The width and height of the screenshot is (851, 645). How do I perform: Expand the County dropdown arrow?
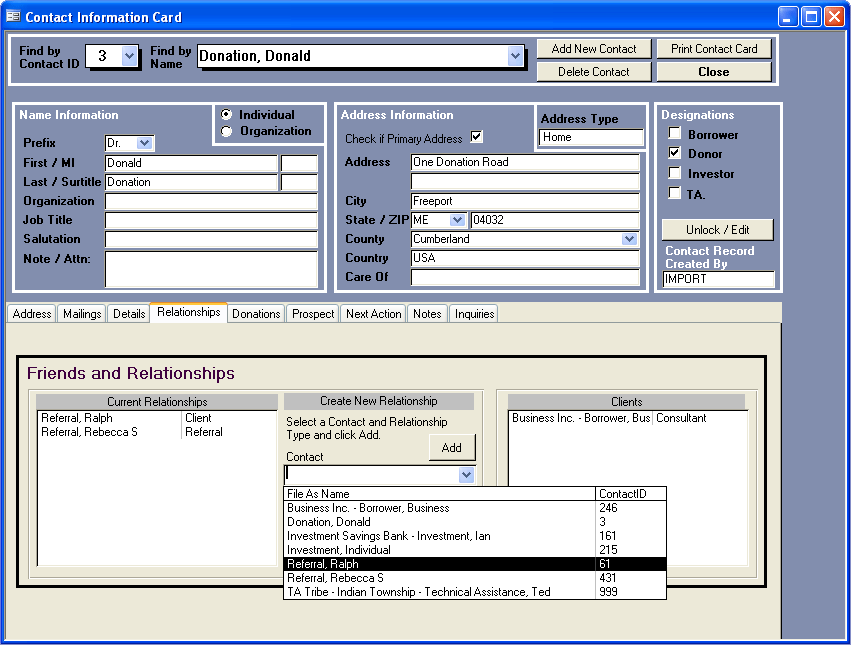pyautogui.click(x=629, y=239)
